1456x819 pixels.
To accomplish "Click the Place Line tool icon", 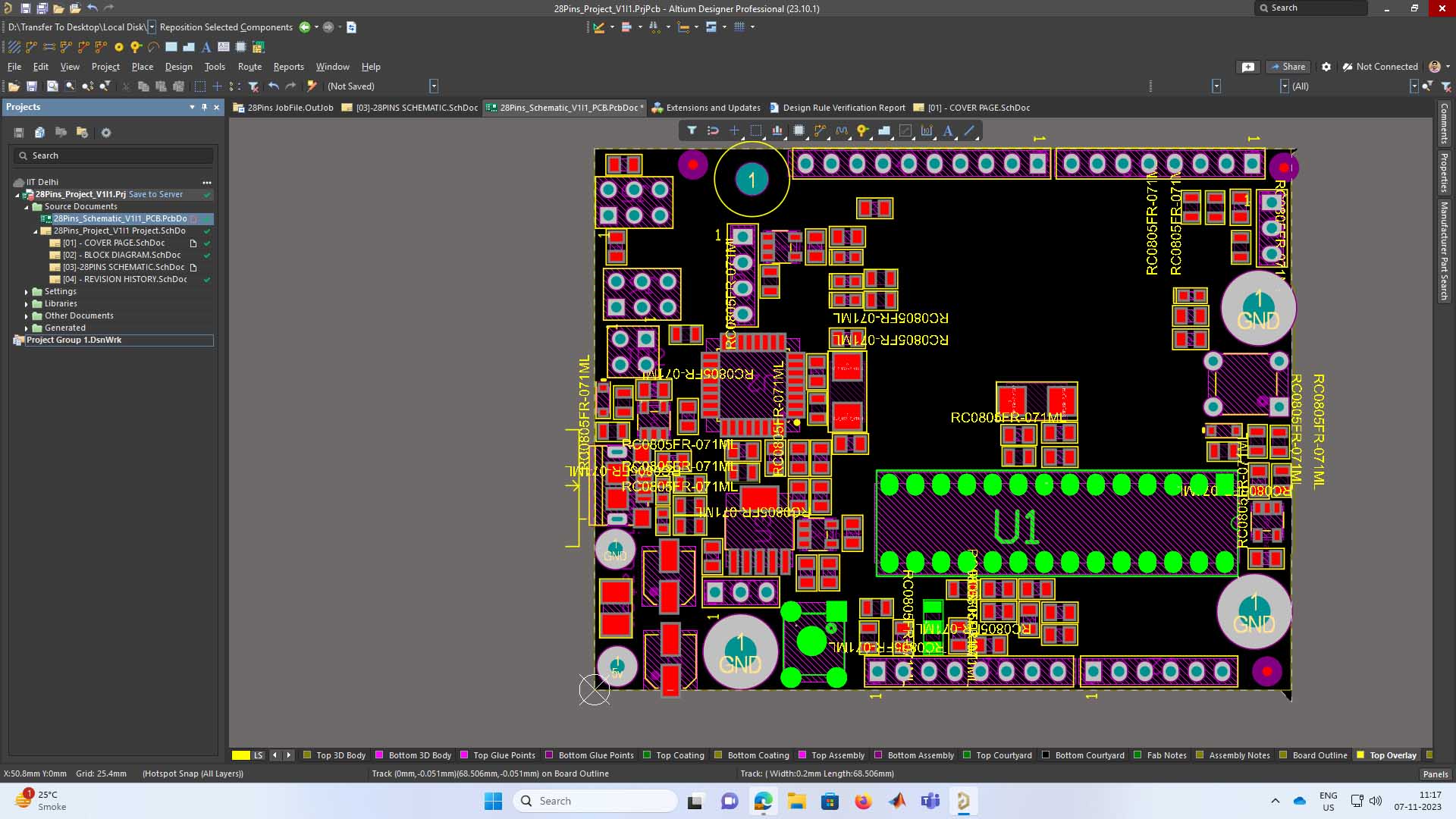I will (969, 131).
